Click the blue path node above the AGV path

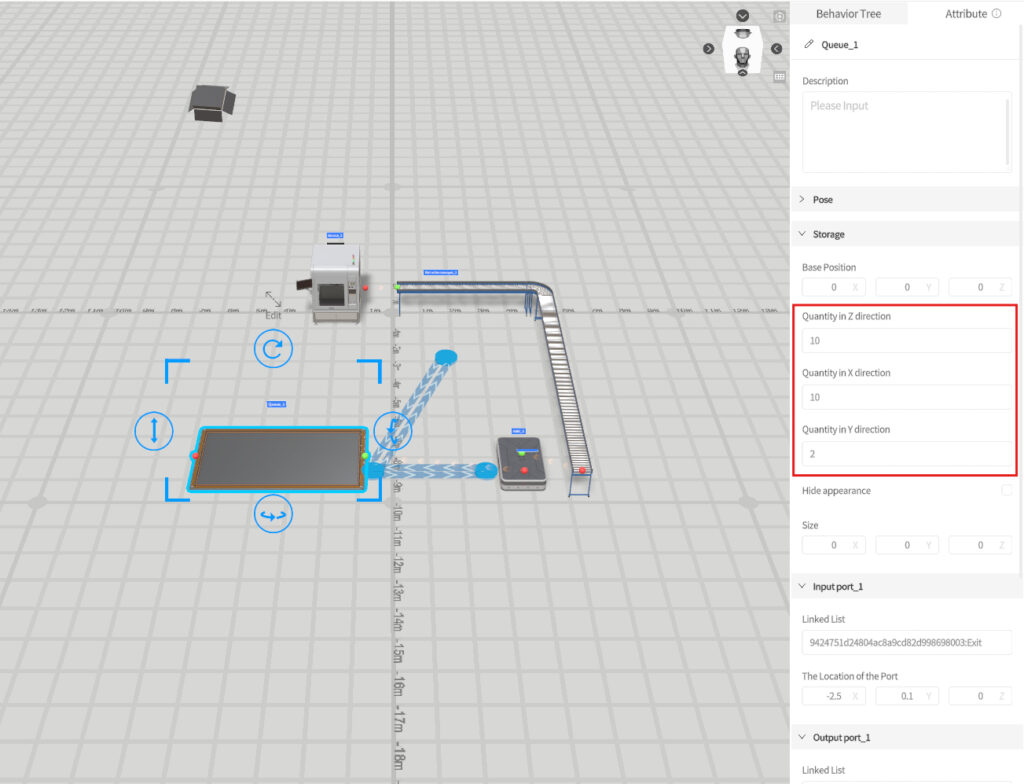[446, 357]
